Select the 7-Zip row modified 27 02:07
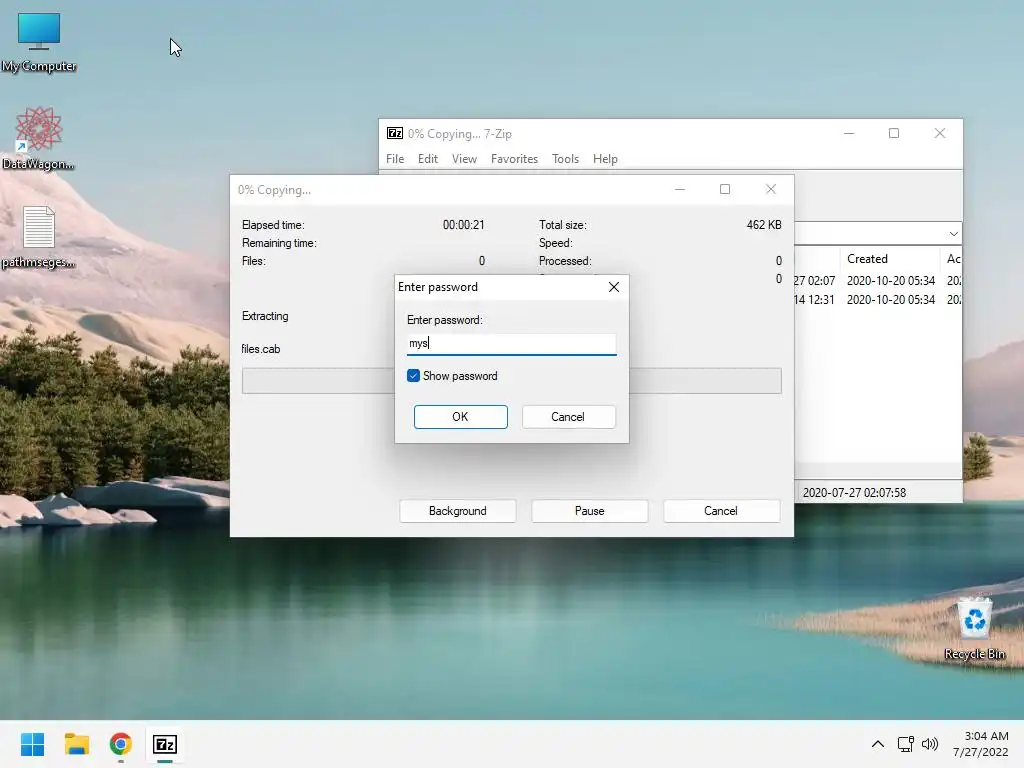The width and height of the screenshot is (1024, 768). 878,281
